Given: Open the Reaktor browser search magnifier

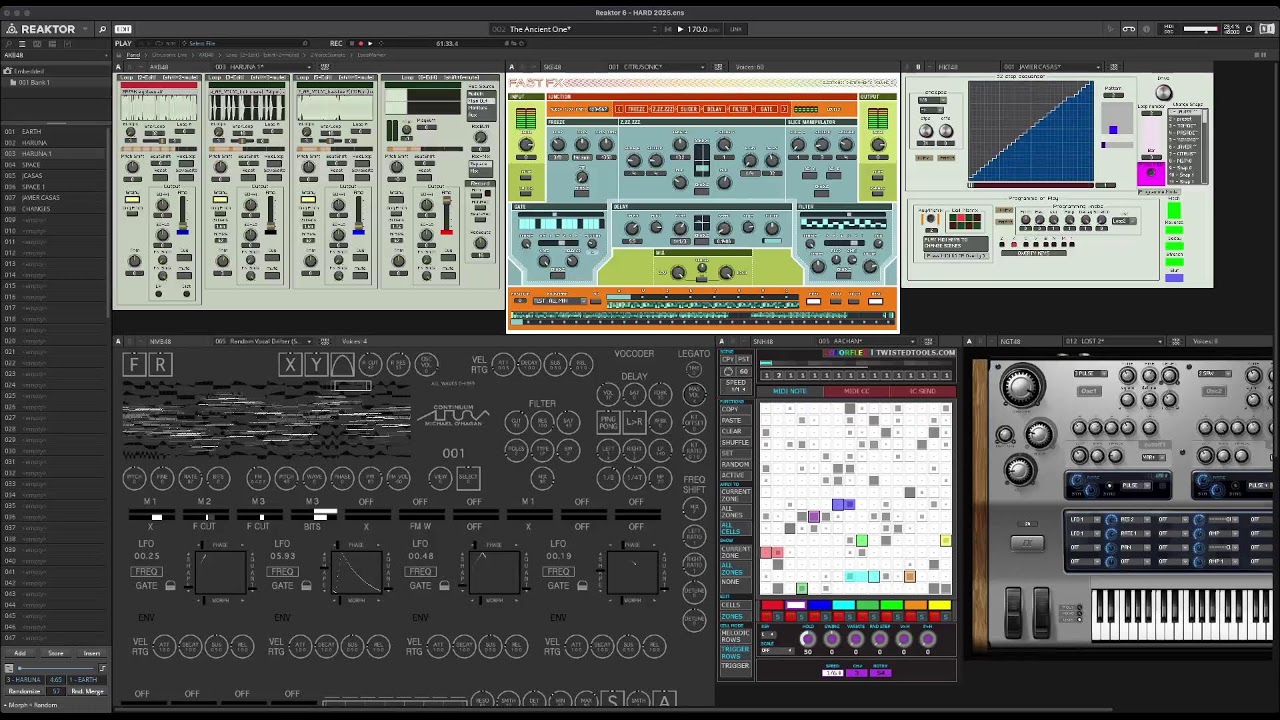Looking at the screenshot, I should pos(102,29).
